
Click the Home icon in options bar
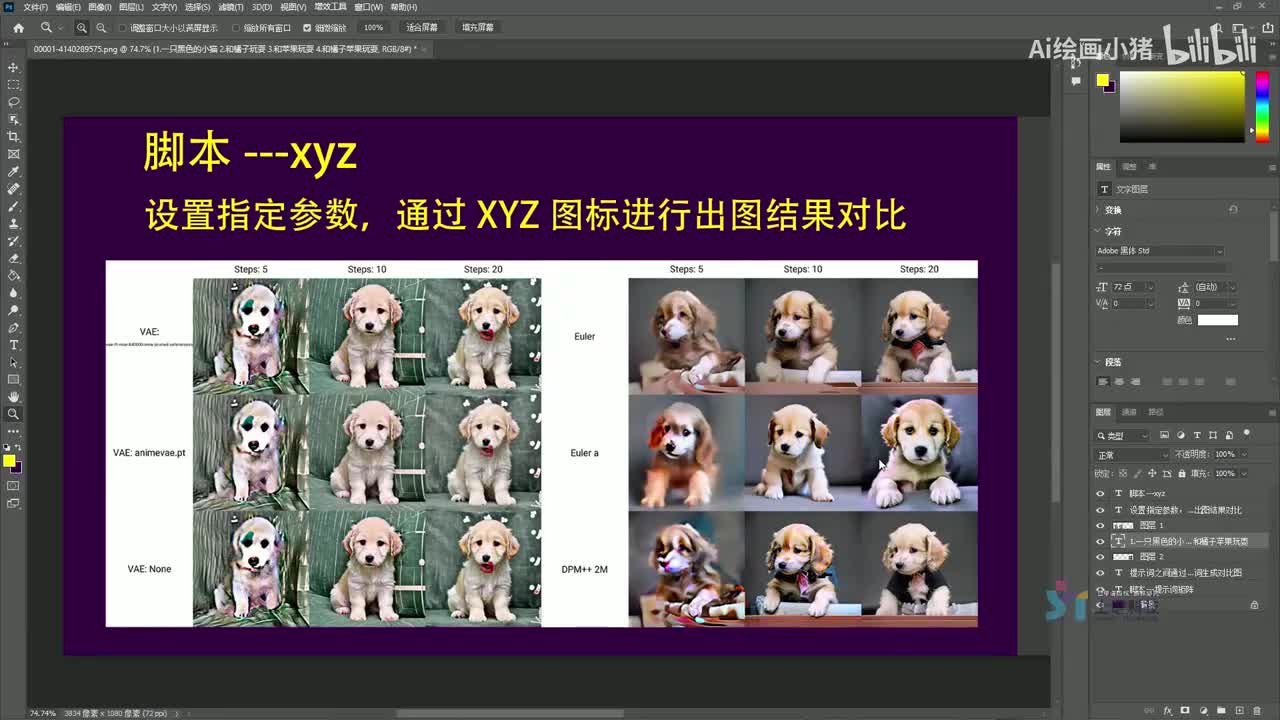18,28
